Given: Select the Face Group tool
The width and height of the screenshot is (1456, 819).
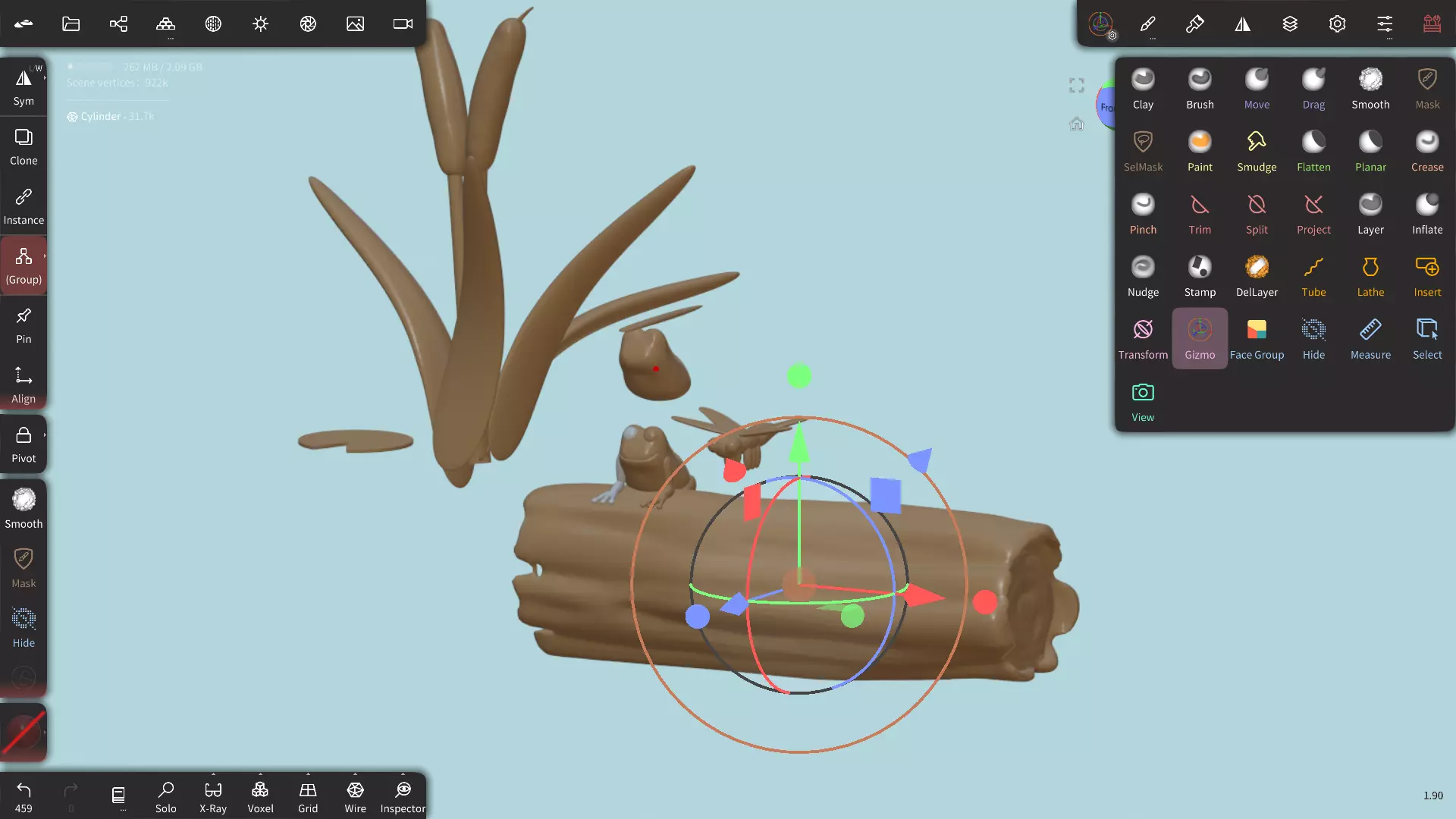Looking at the screenshot, I should click(1257, 339).
